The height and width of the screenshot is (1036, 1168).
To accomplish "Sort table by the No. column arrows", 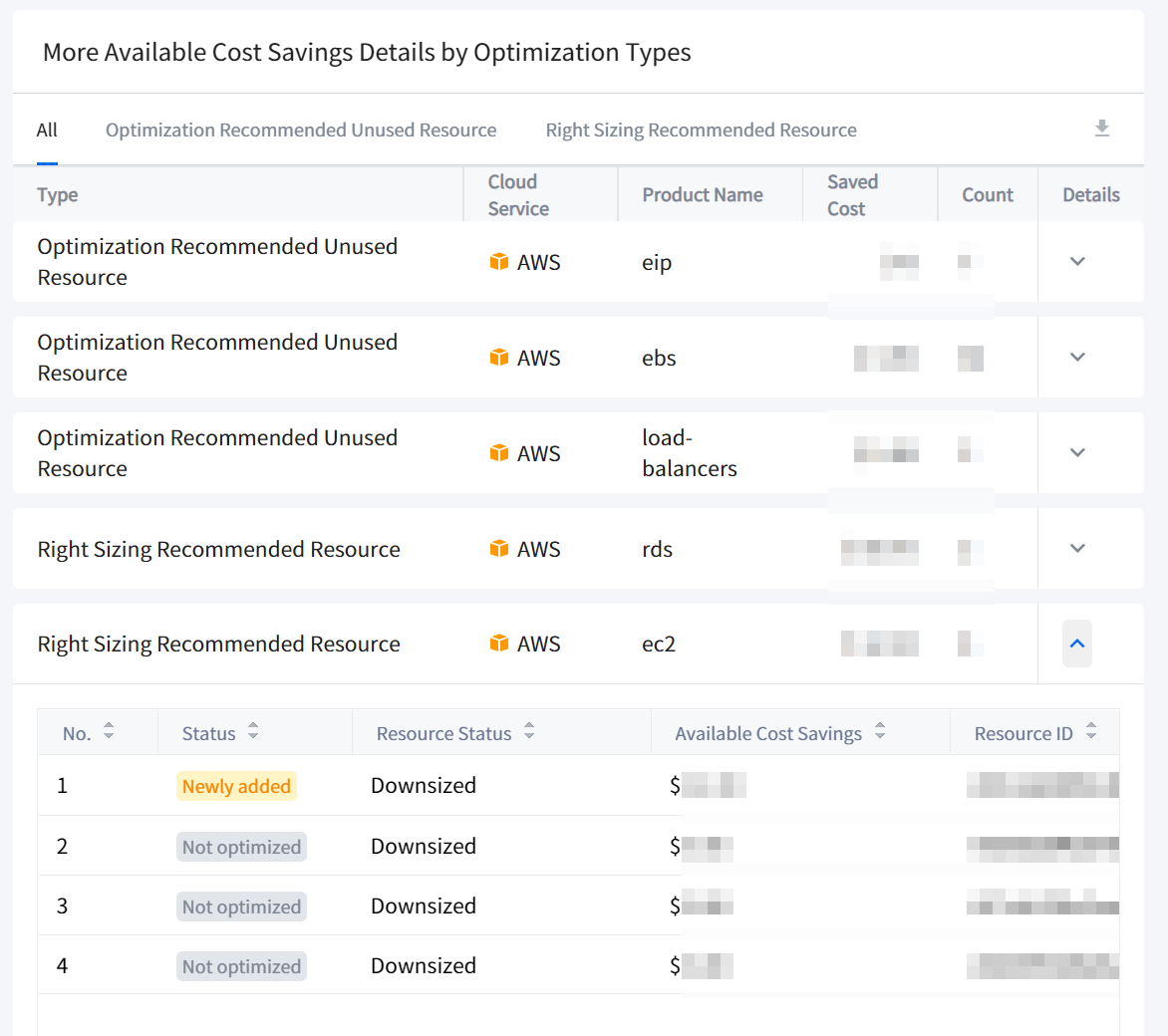I will pos(109,732).
